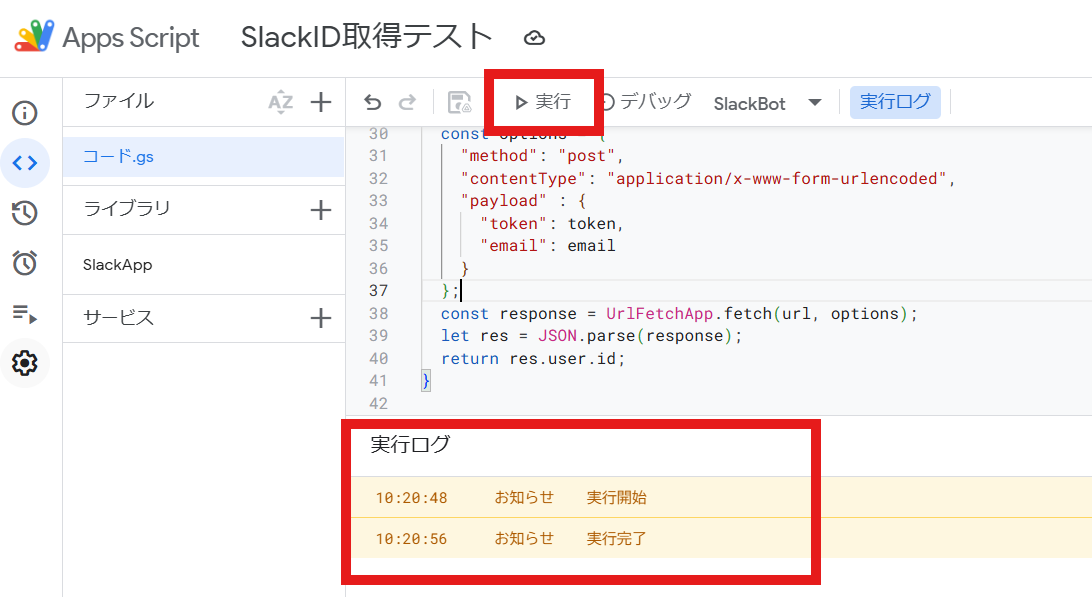
Task: Click the UrlFetchApp.fetch code line
Action: point(679,313)
